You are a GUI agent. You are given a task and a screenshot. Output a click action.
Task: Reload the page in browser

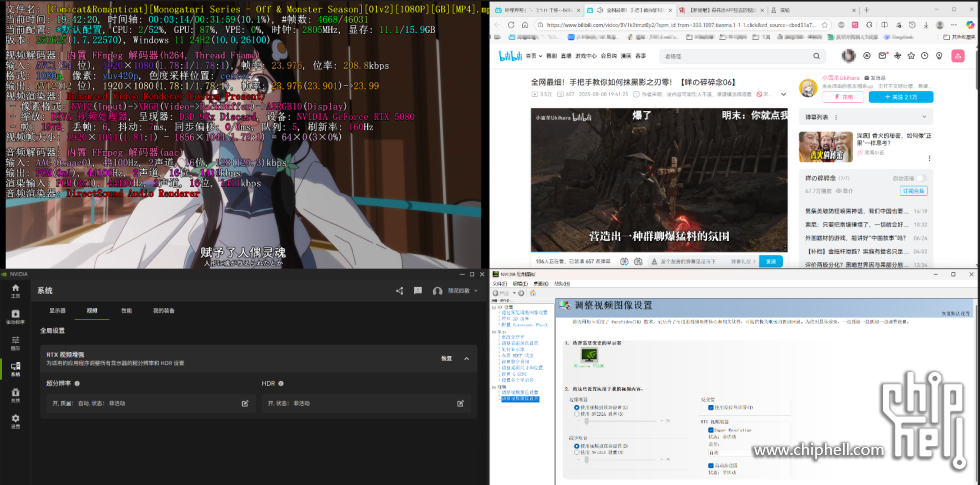pyautogui.click(x=511, y=24)
